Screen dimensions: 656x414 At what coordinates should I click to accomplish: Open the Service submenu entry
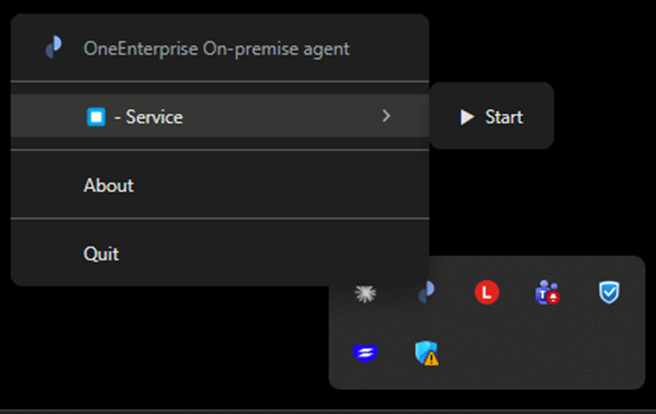(150, 117)
